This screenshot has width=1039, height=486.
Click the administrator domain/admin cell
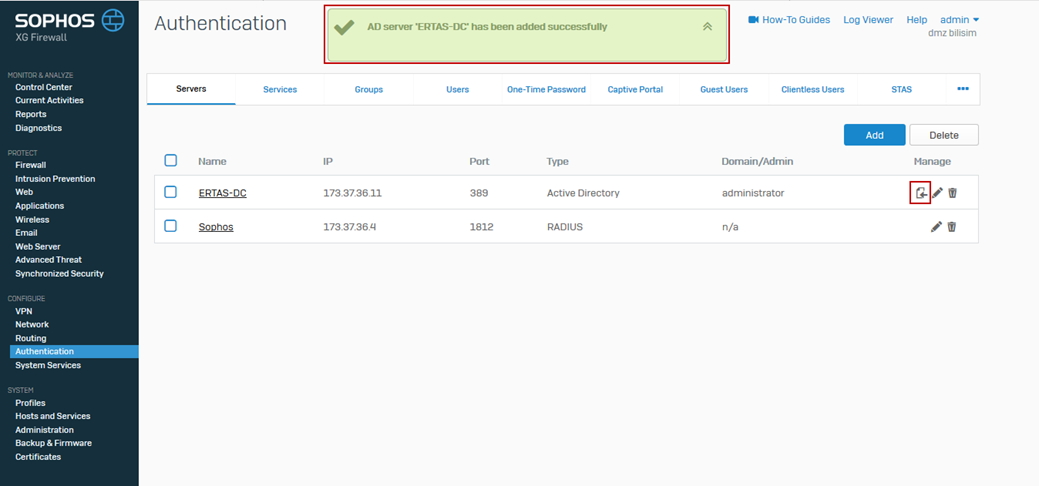pos(753,193)
